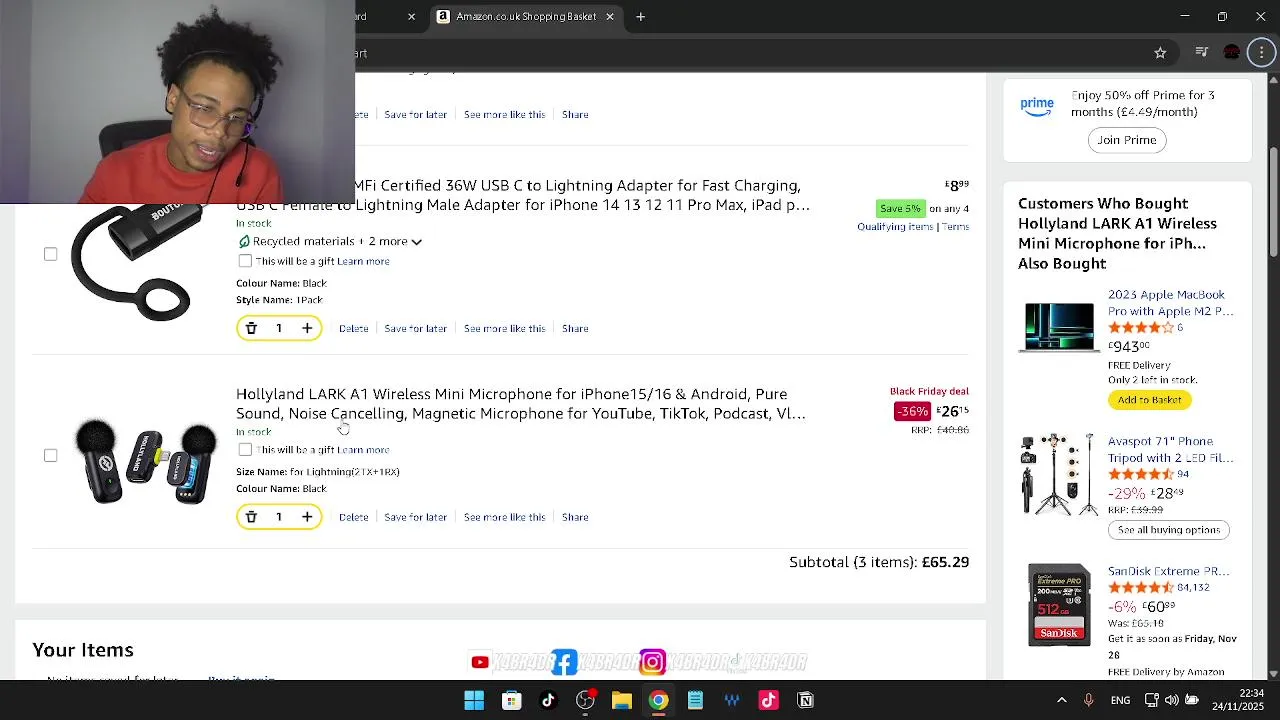The width and height of the screenshot is (1280, 720).
Task: Open File Explorer from the taskbar
Action: [621, 700]
